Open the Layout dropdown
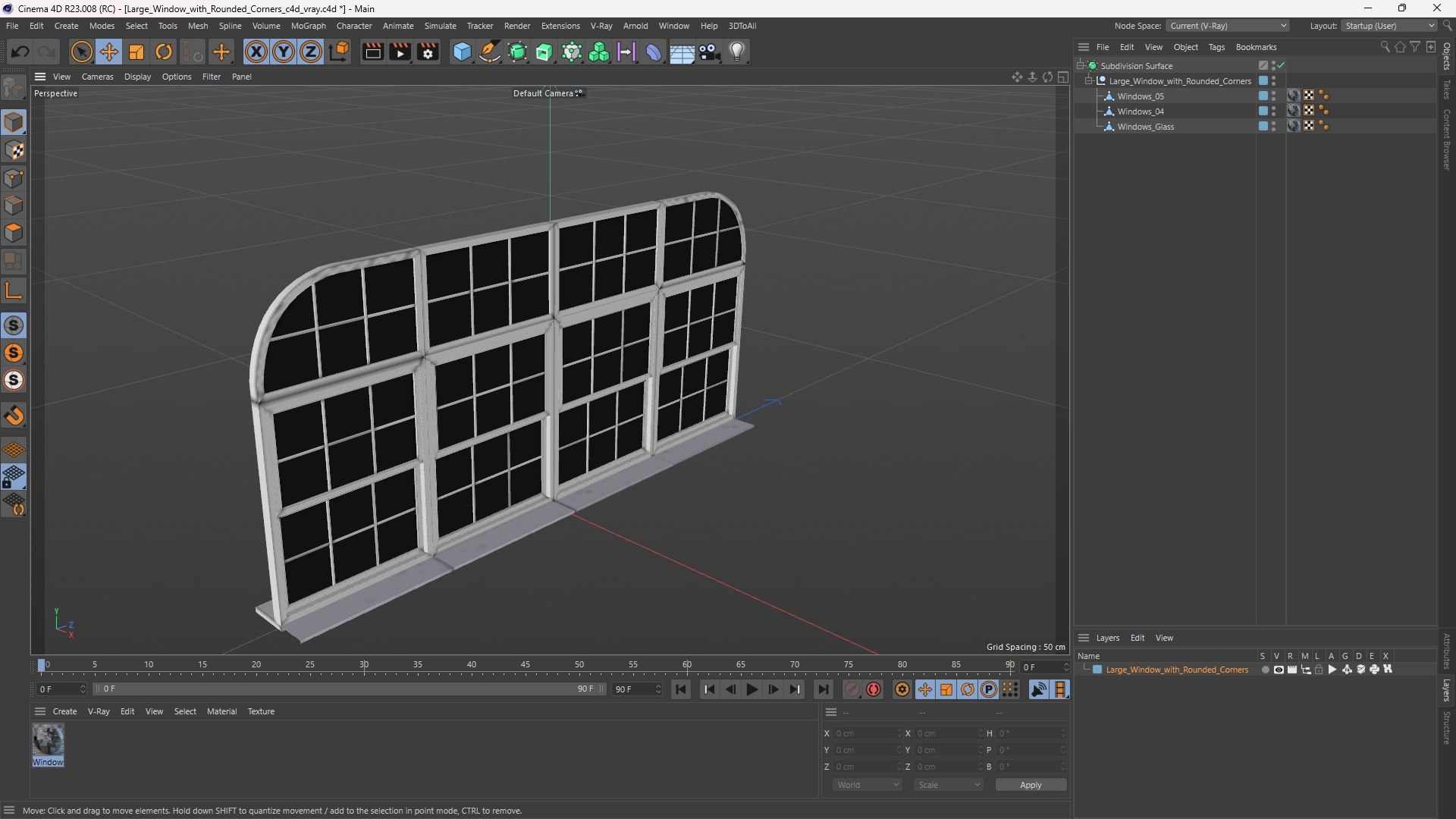This screenshot has width=1456, height=819. (x=1389, y=26)
